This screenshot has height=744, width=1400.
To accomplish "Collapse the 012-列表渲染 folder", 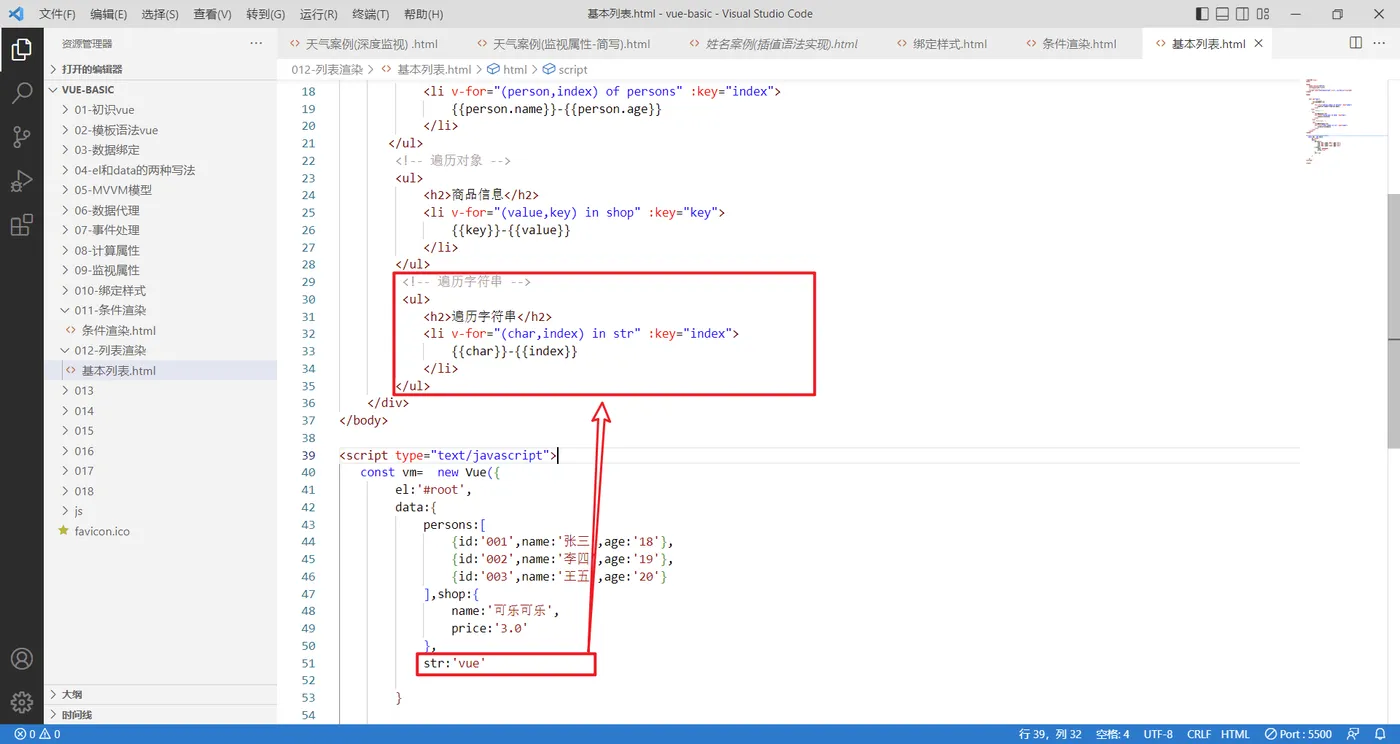I will (160, 350).
